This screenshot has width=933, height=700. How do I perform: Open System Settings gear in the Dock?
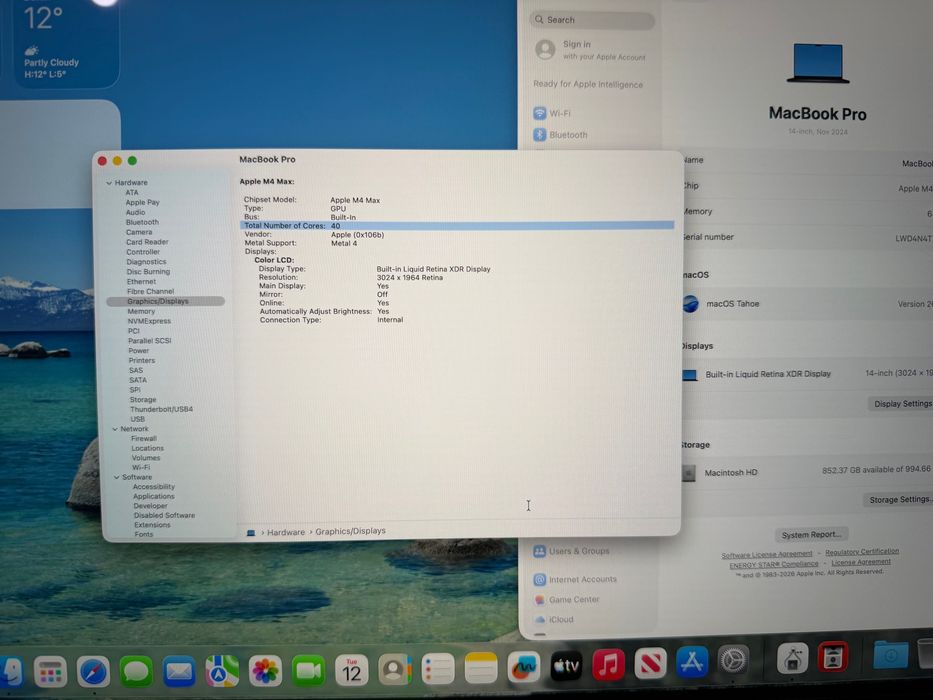(x=733, y=660)
